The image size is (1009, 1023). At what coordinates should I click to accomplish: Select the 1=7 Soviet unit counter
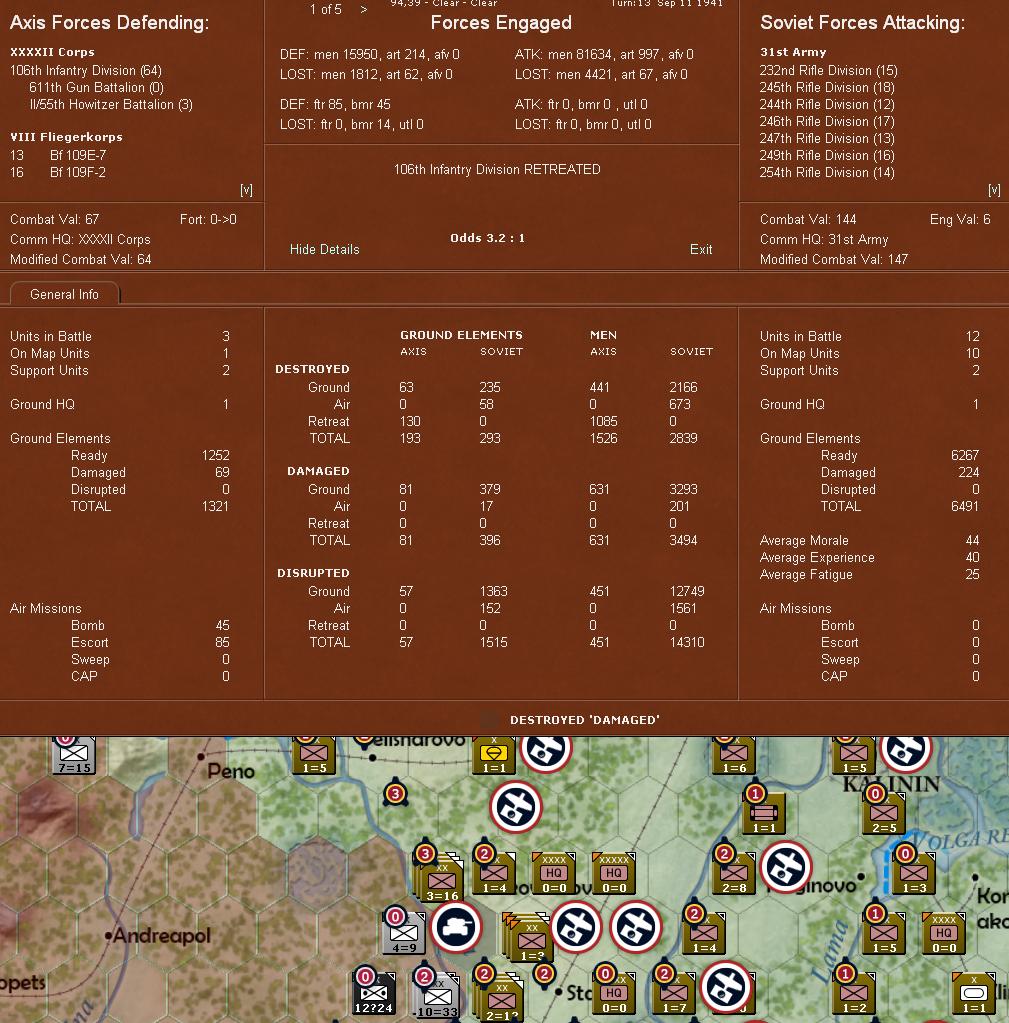674,993
